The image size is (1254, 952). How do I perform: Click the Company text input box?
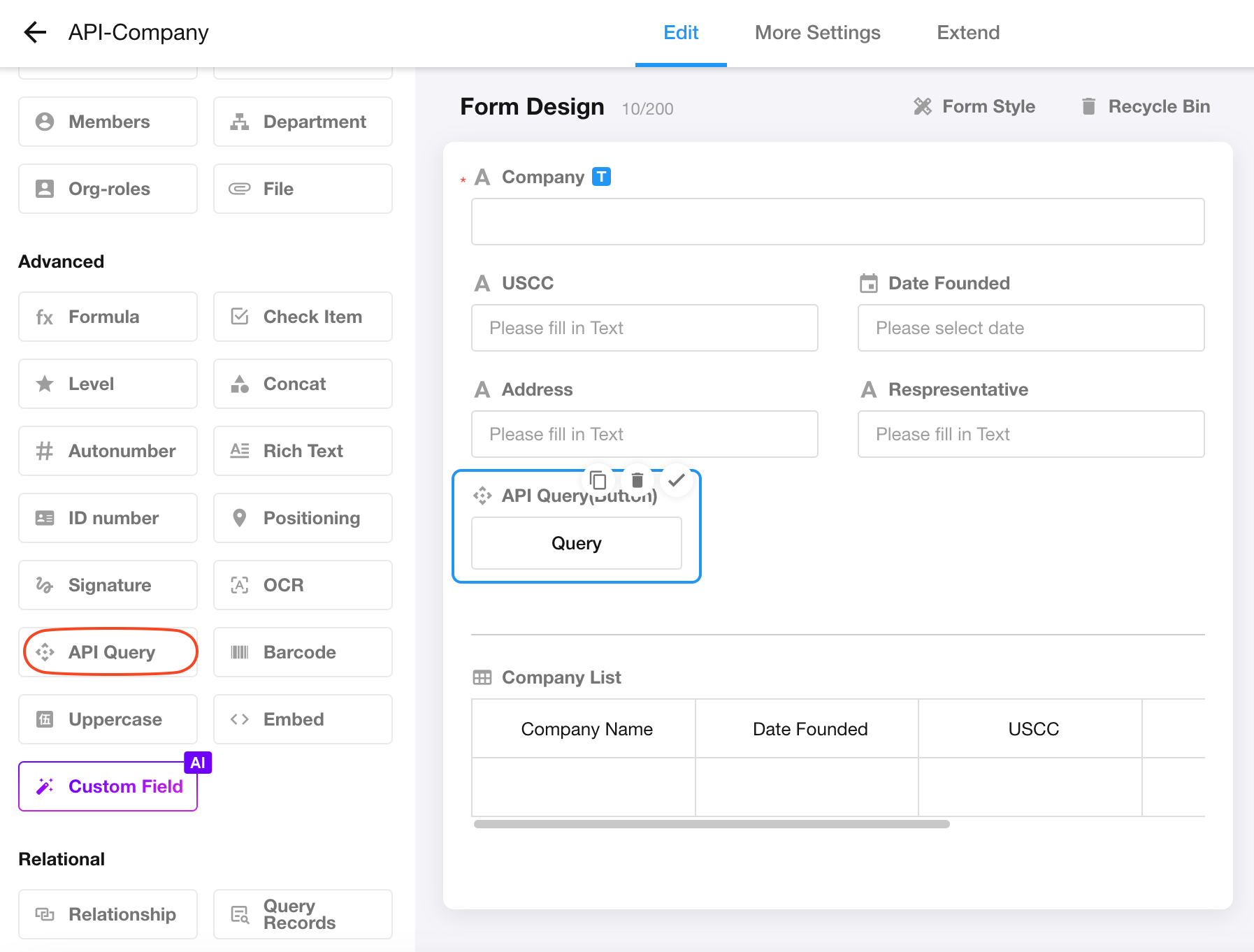point(837,222)
